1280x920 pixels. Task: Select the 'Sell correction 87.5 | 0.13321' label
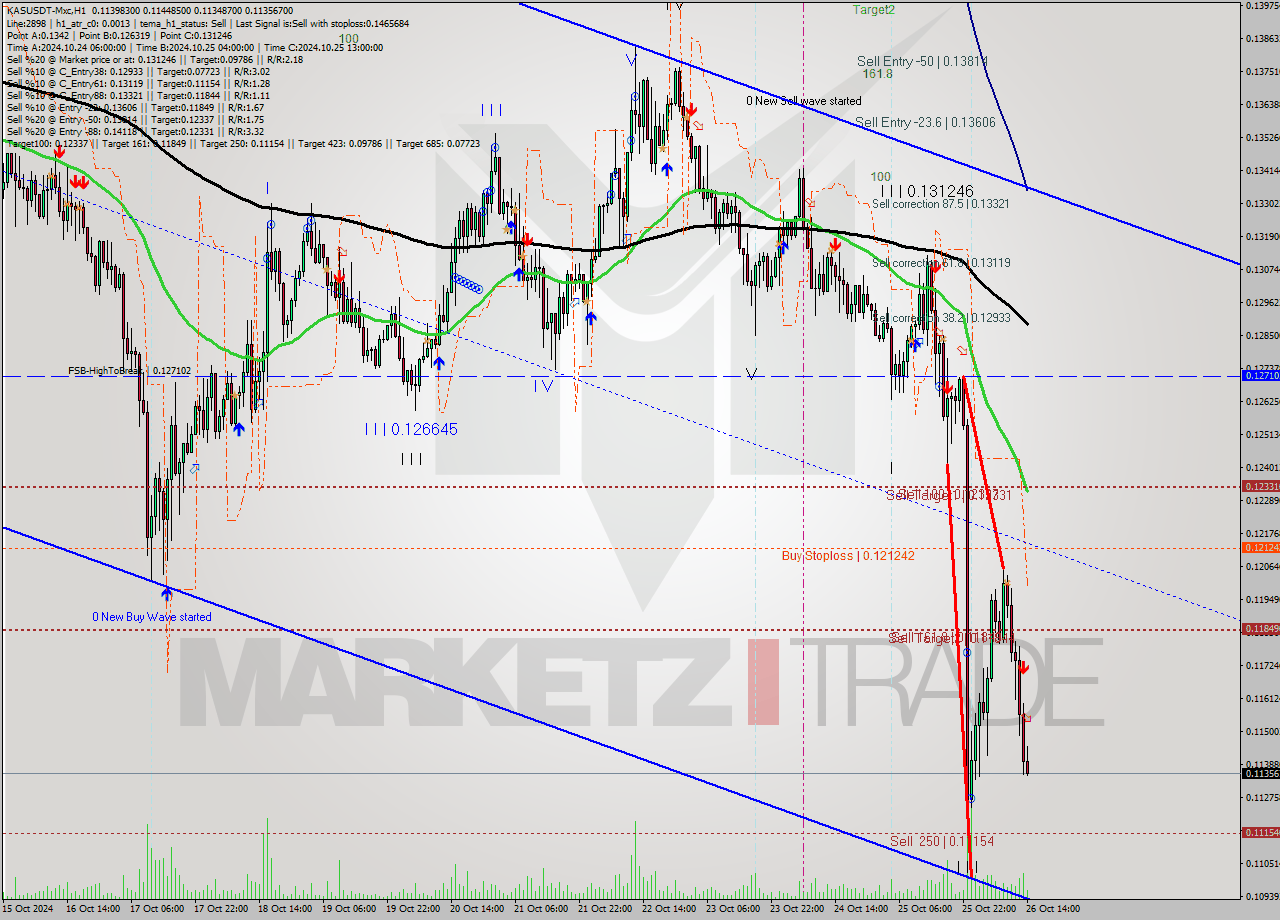[940, 204]
